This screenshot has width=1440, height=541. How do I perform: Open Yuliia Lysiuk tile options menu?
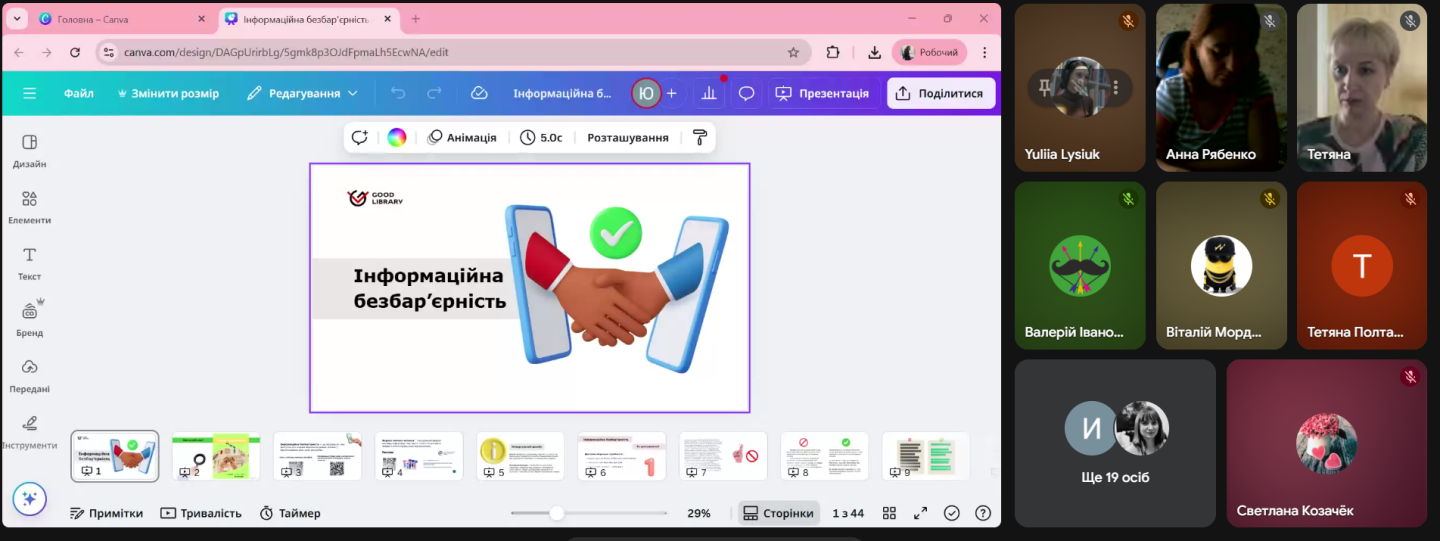(1115, 88)
